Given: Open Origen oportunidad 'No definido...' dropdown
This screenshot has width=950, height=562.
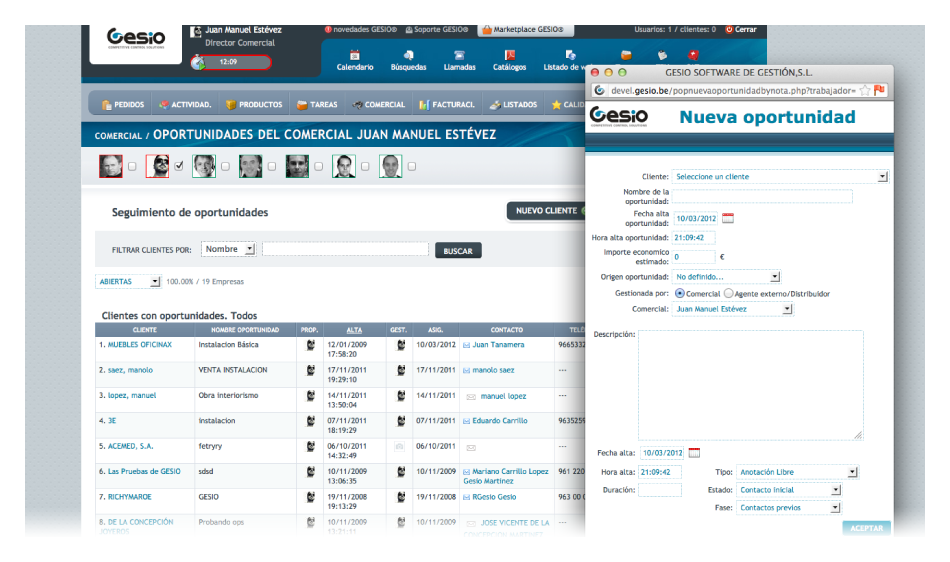Looking at the screenshot, I should pos(726,277).
